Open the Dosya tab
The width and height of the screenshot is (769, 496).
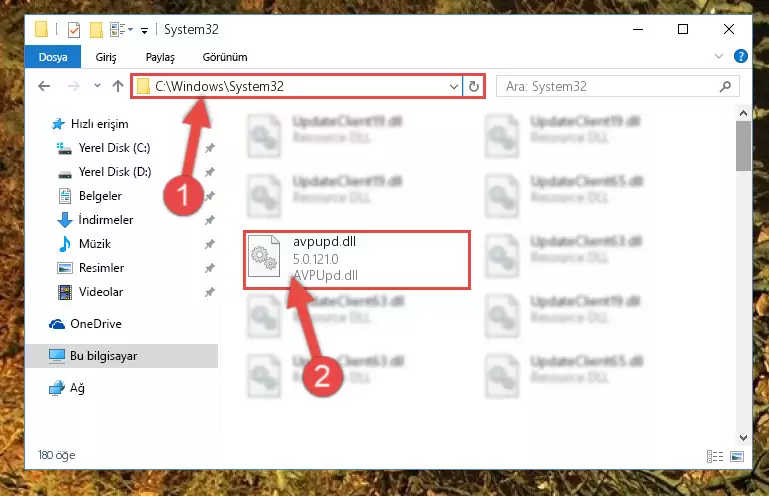[x=53, y=57]
